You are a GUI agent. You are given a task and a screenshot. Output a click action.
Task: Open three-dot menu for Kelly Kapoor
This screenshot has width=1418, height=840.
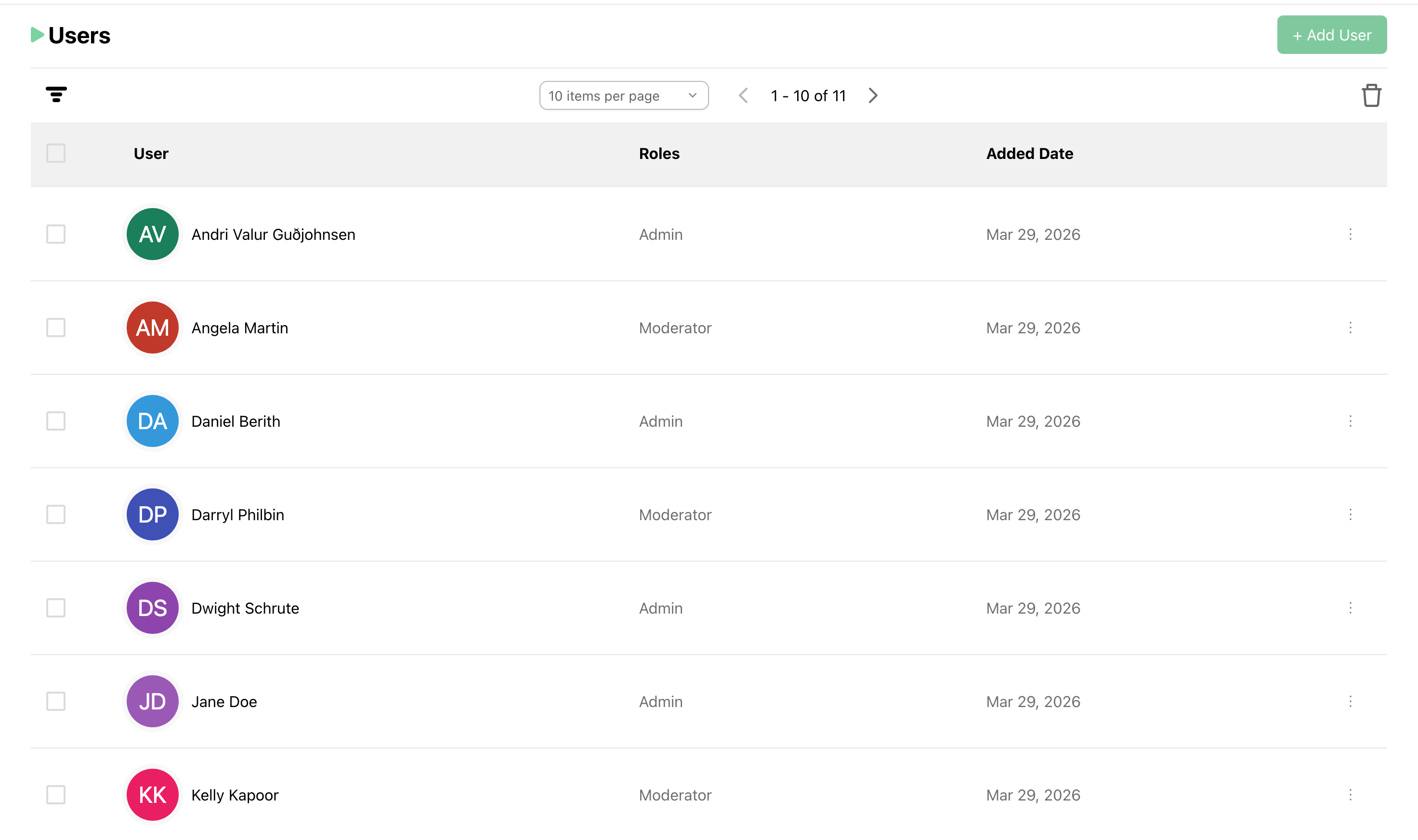1350,795
